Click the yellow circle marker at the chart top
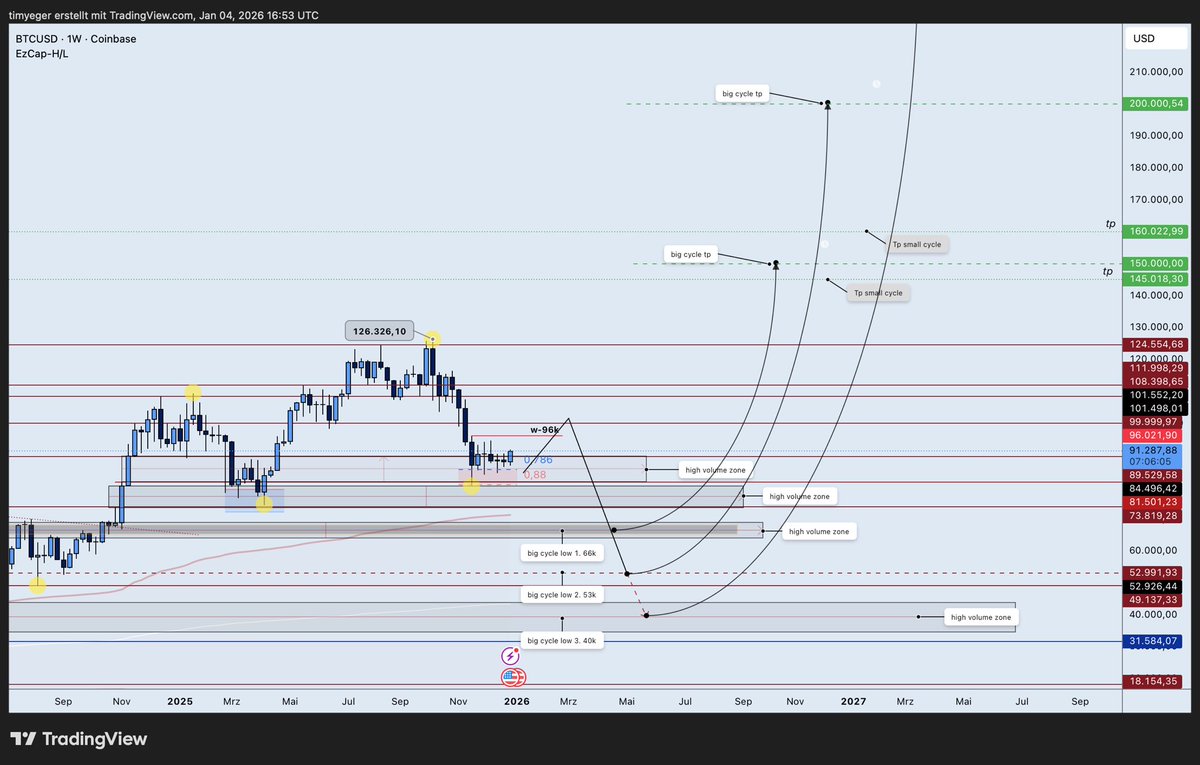 click(x=431, y=339)
